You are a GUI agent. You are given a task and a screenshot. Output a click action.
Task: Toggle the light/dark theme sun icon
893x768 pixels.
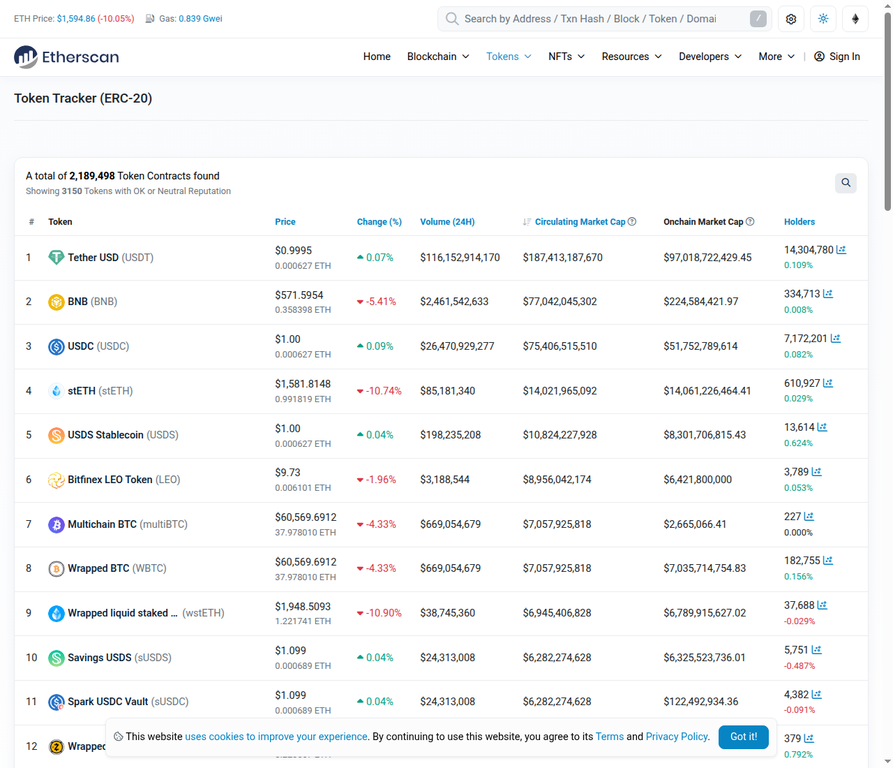pos(823,19)
